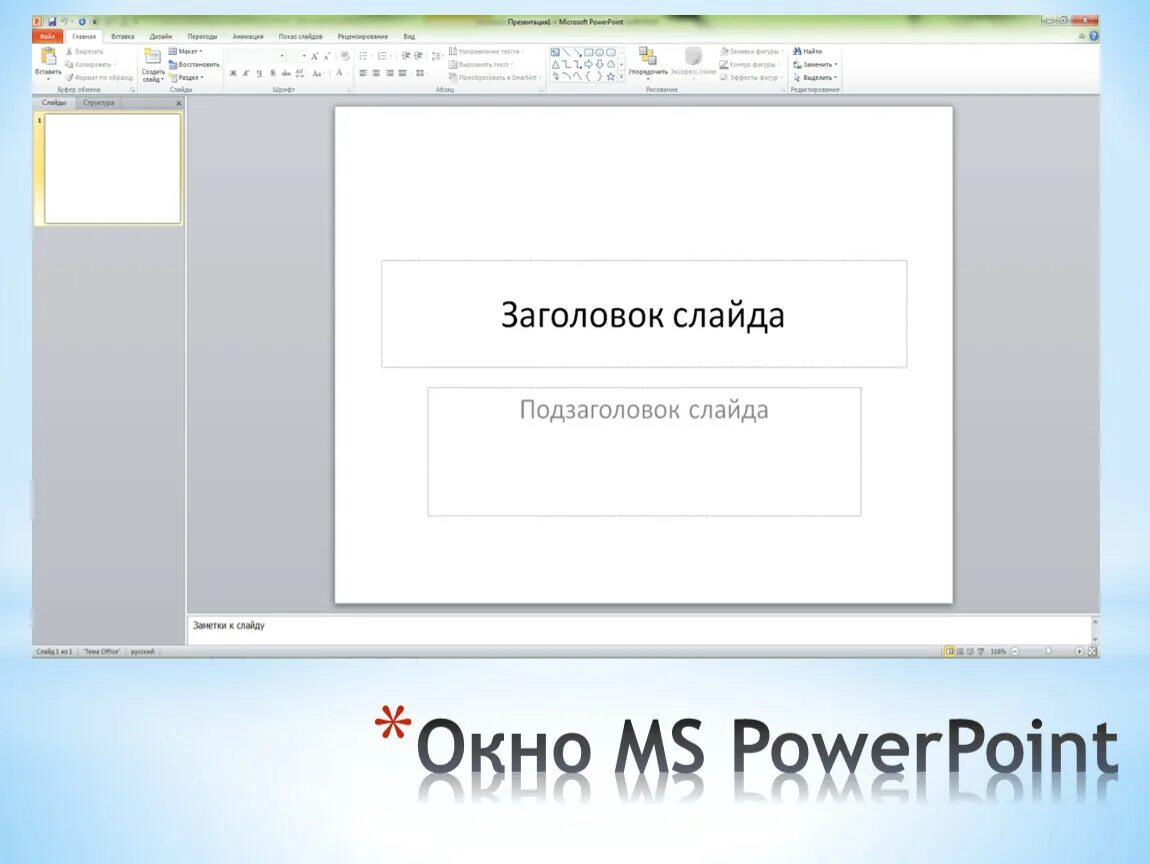
Task: Start slide show from status bar icon
Action: point(981,651)
